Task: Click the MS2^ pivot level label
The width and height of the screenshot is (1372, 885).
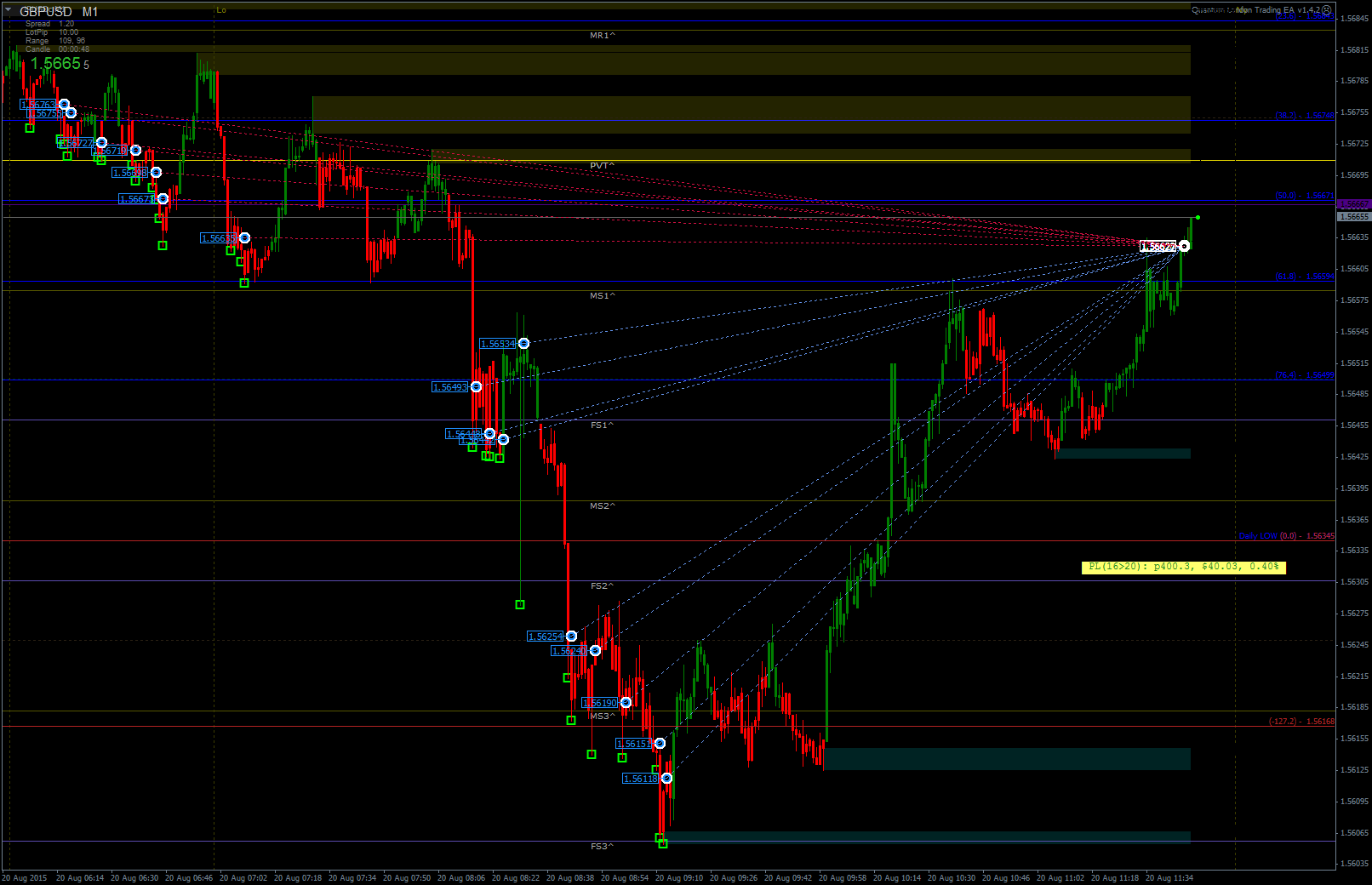Action: [x=603, y=506]
